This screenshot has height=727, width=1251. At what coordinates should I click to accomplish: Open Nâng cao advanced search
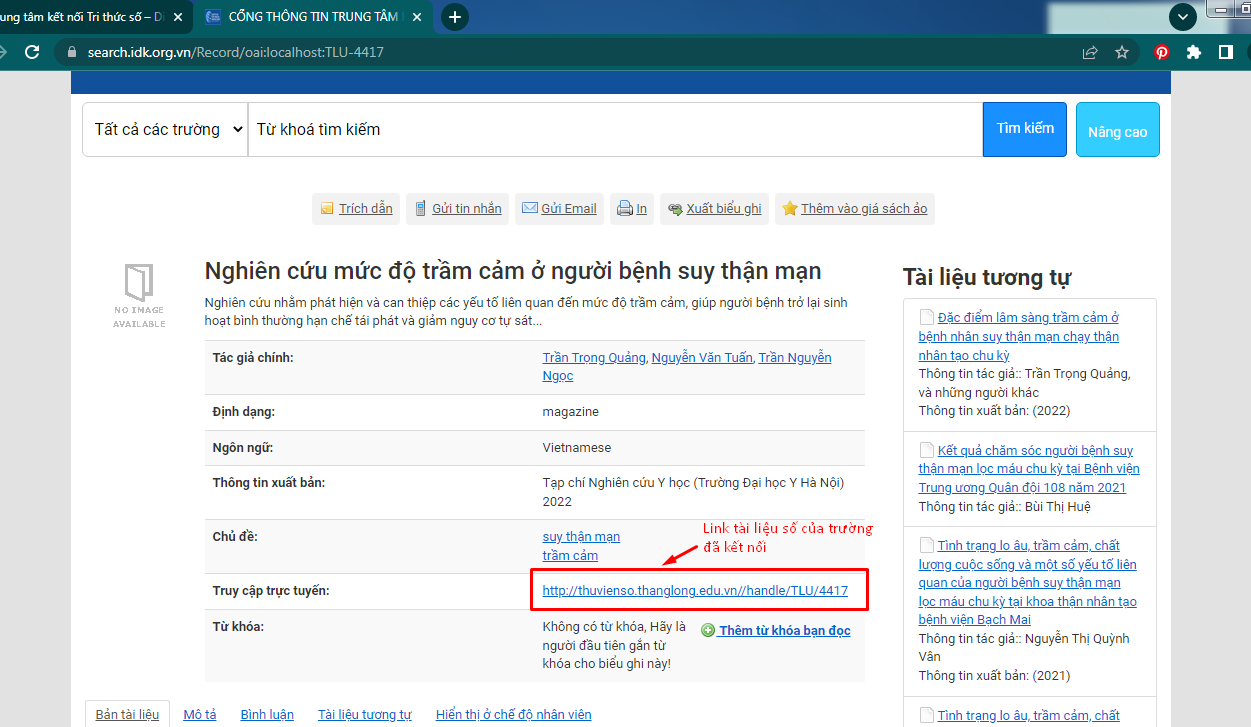pos(1118,130)
